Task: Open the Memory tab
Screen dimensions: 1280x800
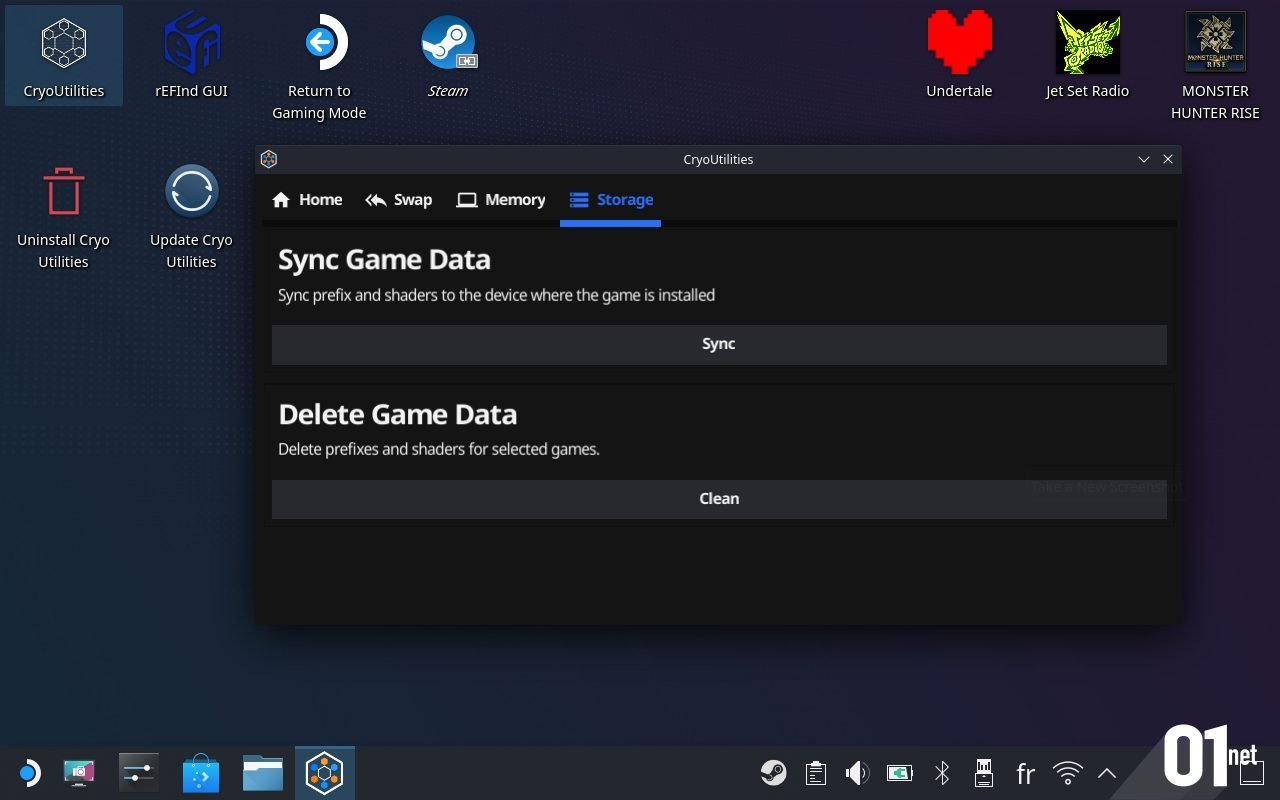Action: coord(501,200)
